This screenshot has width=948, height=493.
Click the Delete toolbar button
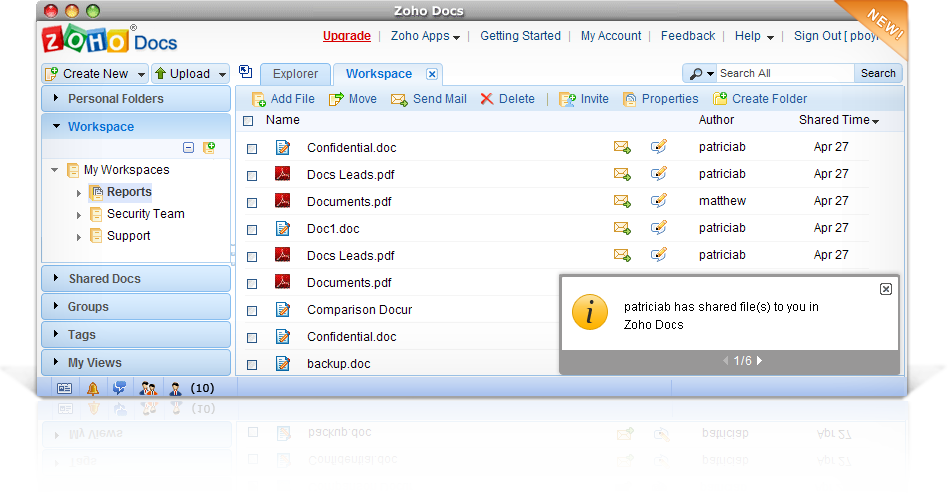click(x=507, y=99)
